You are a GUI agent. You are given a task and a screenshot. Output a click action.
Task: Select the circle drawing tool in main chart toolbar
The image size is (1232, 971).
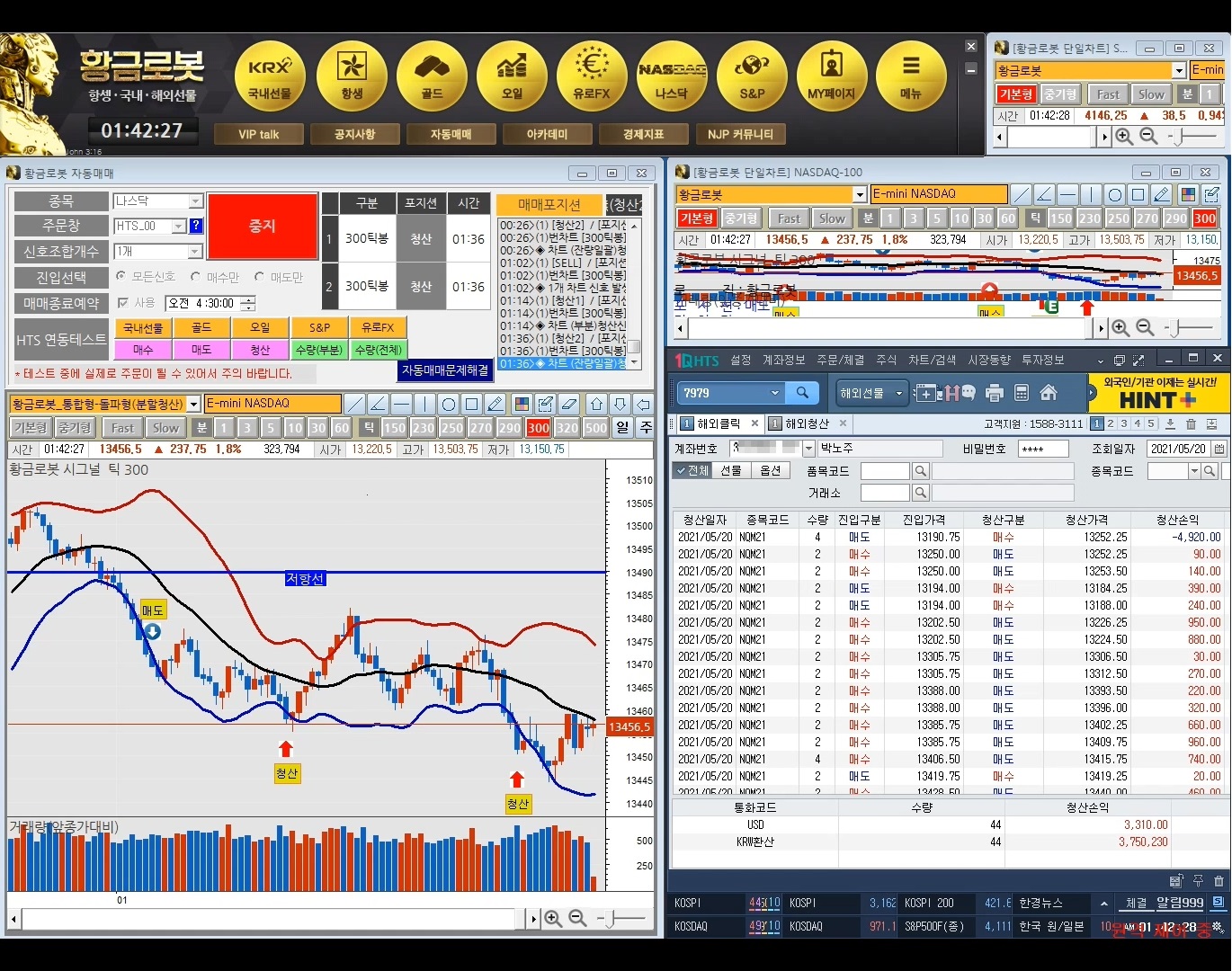449,404
